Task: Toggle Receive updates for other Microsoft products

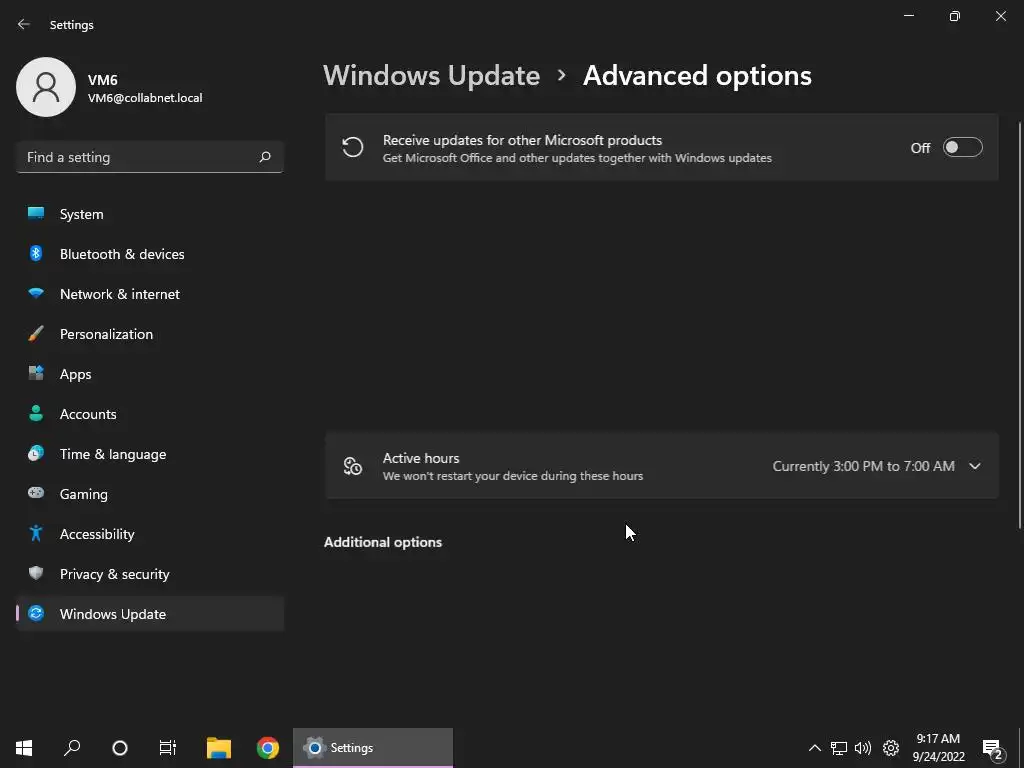Action: pos(963,148)
